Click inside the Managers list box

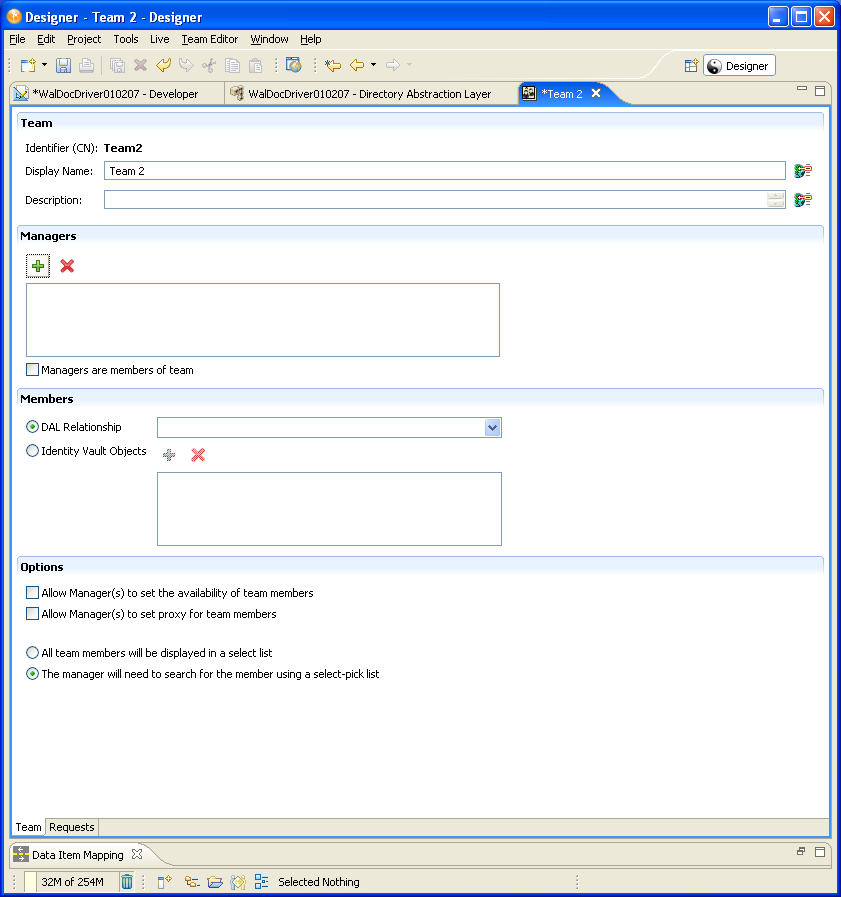tap(263, 320)
